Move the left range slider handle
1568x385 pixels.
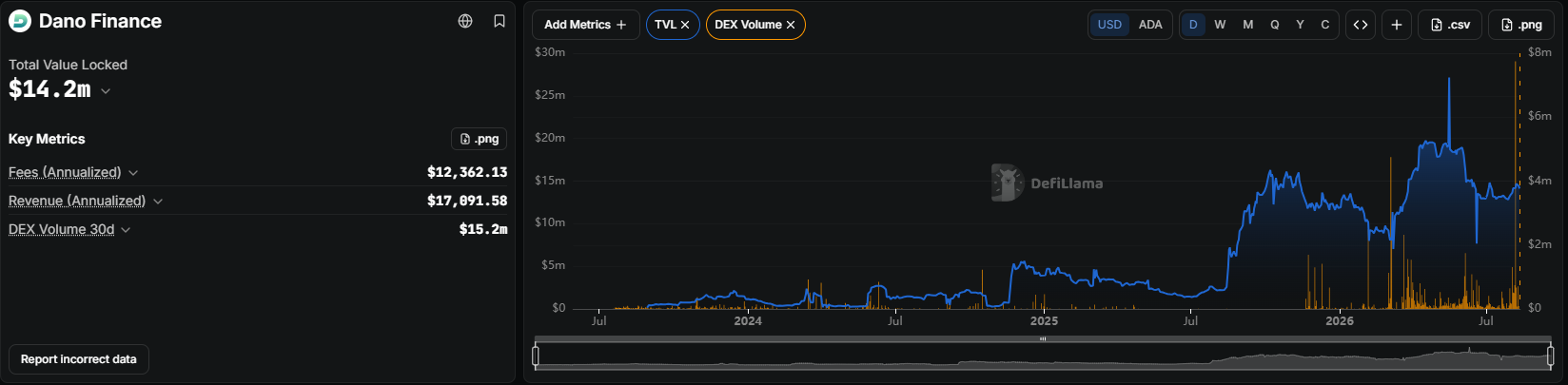tap(536, 356)
